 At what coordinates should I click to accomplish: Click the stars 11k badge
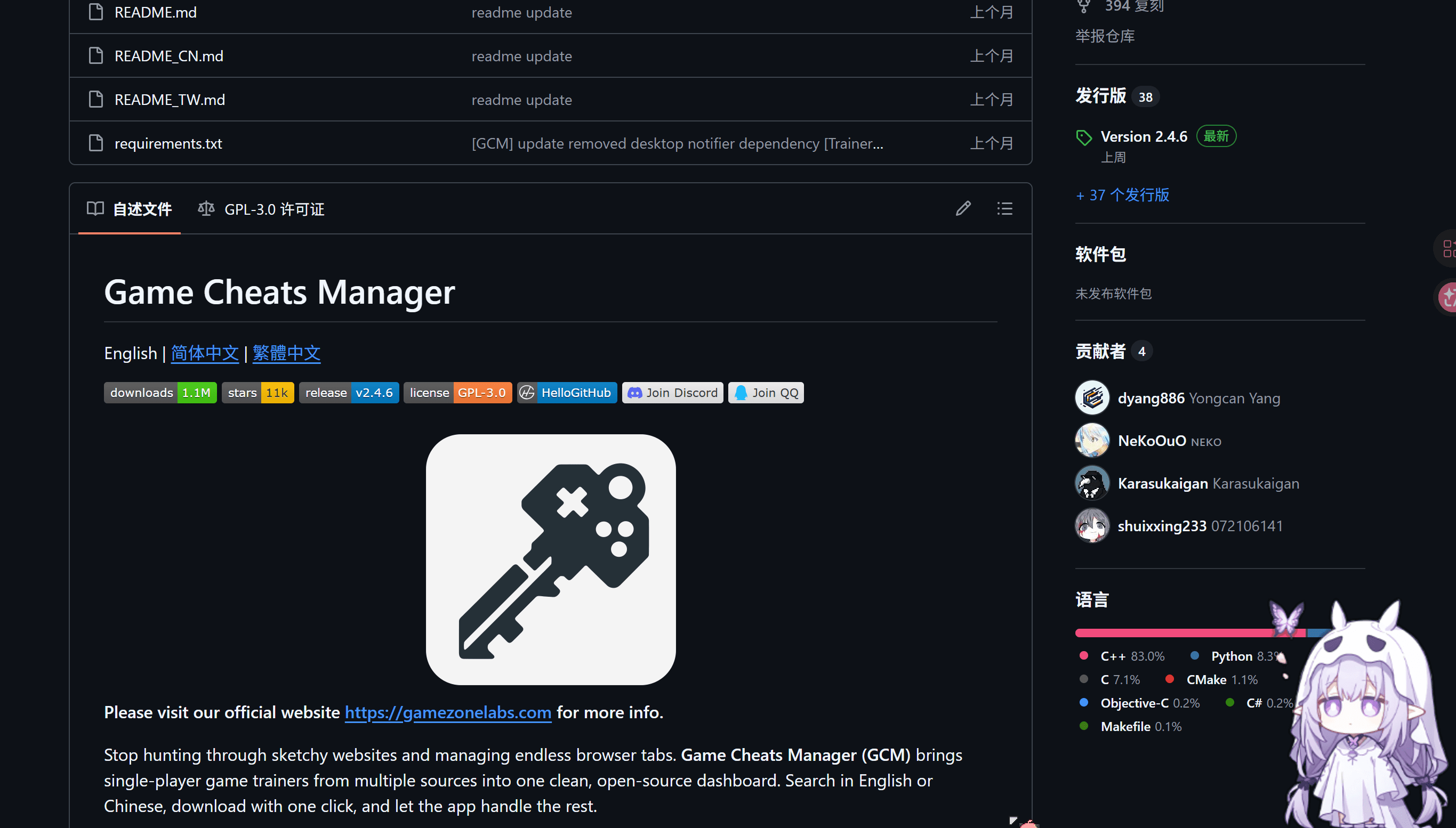[x=258, y=392]
